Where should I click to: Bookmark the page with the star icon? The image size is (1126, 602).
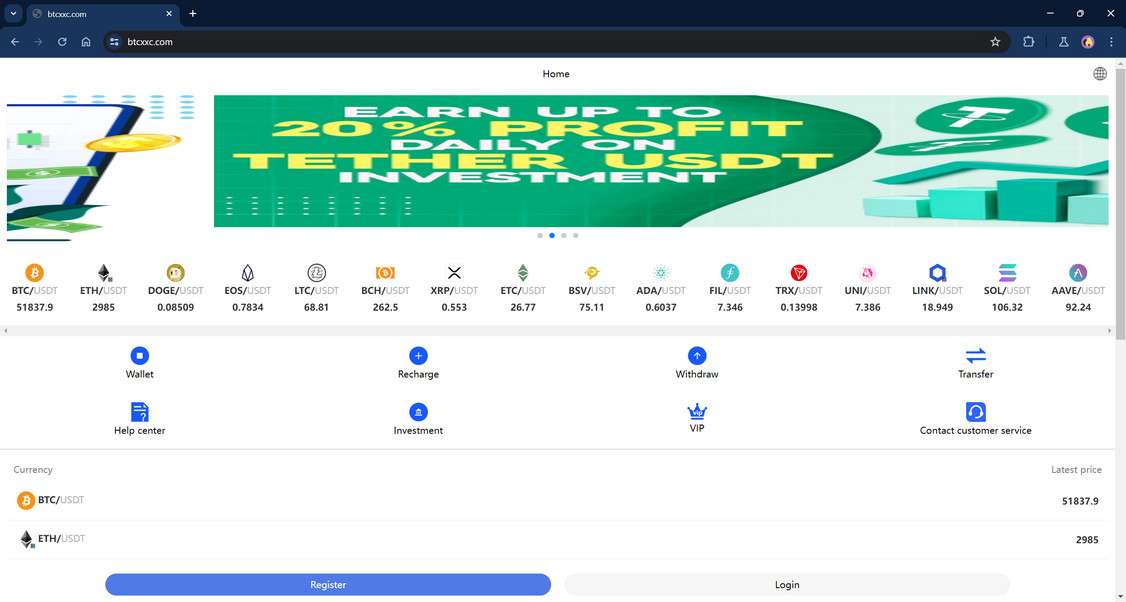[995, 41]
